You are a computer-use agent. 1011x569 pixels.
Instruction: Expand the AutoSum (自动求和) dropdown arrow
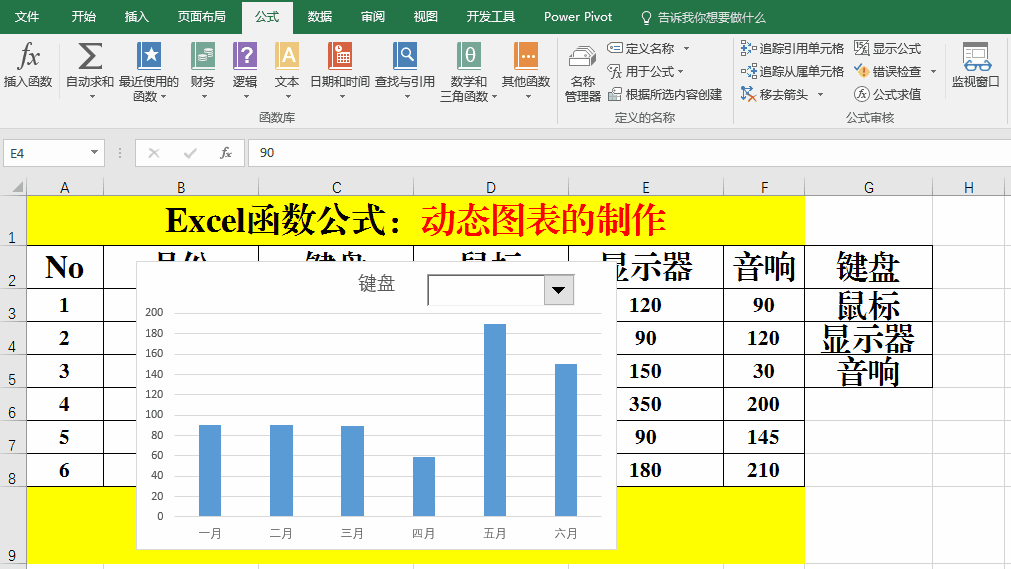(92, 97)
